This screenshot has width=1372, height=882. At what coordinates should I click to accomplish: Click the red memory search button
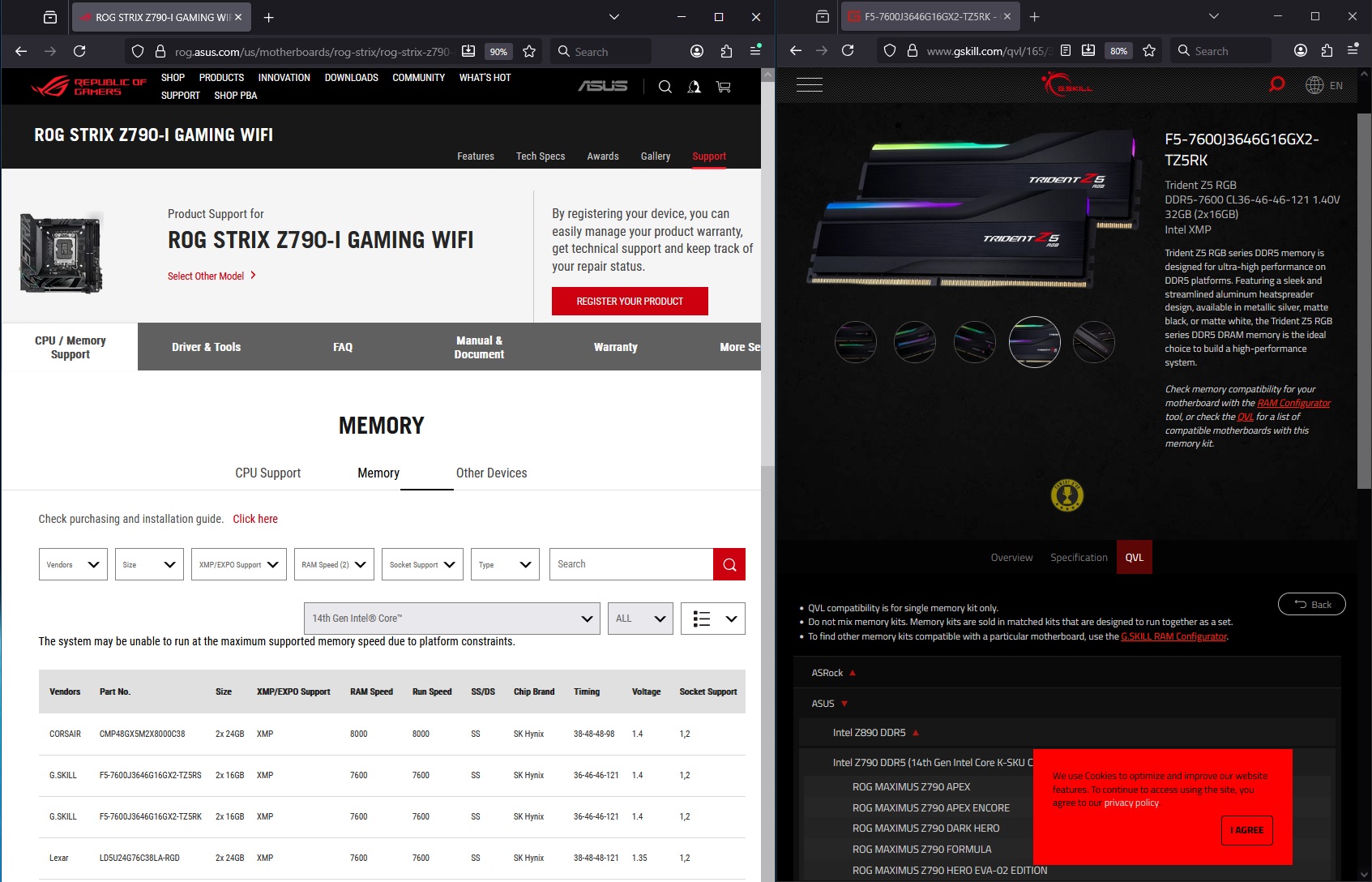click(x=729, y=564)
